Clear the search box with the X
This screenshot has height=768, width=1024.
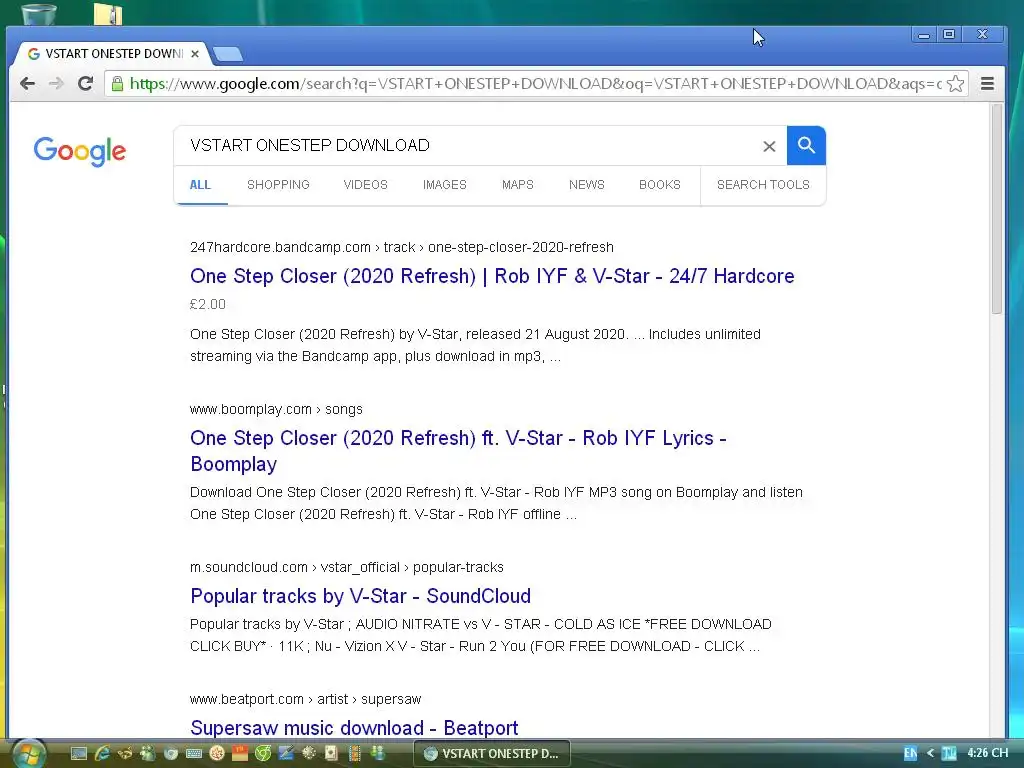(769, 146)
